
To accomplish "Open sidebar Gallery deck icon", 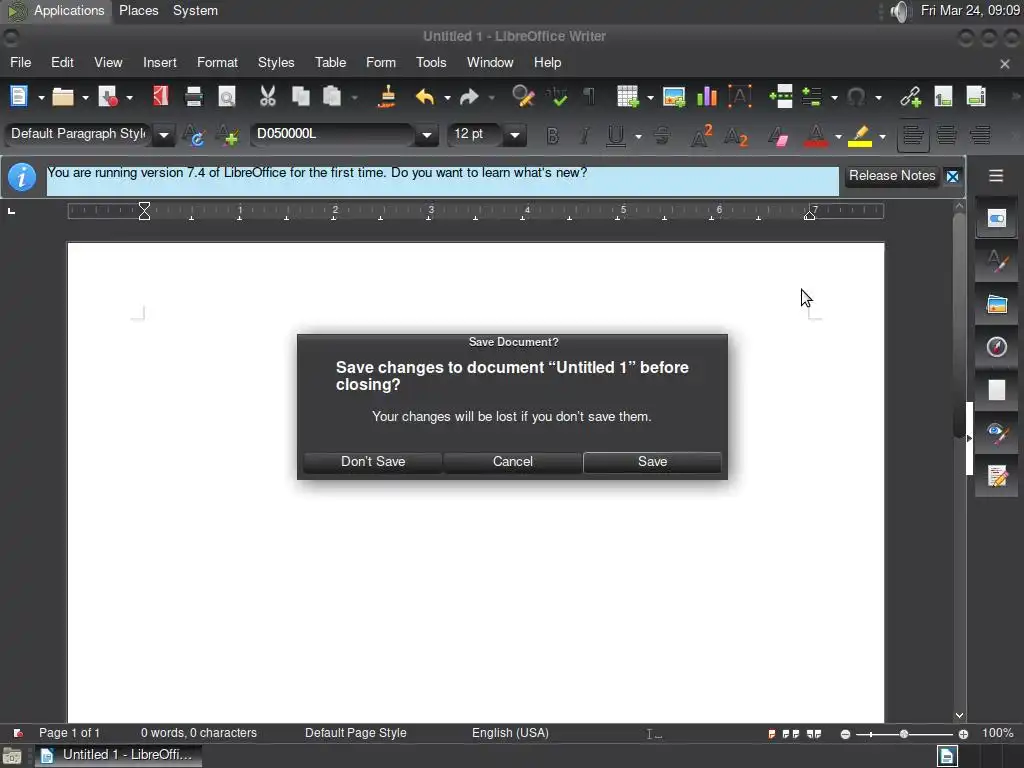I will point(997,304).
